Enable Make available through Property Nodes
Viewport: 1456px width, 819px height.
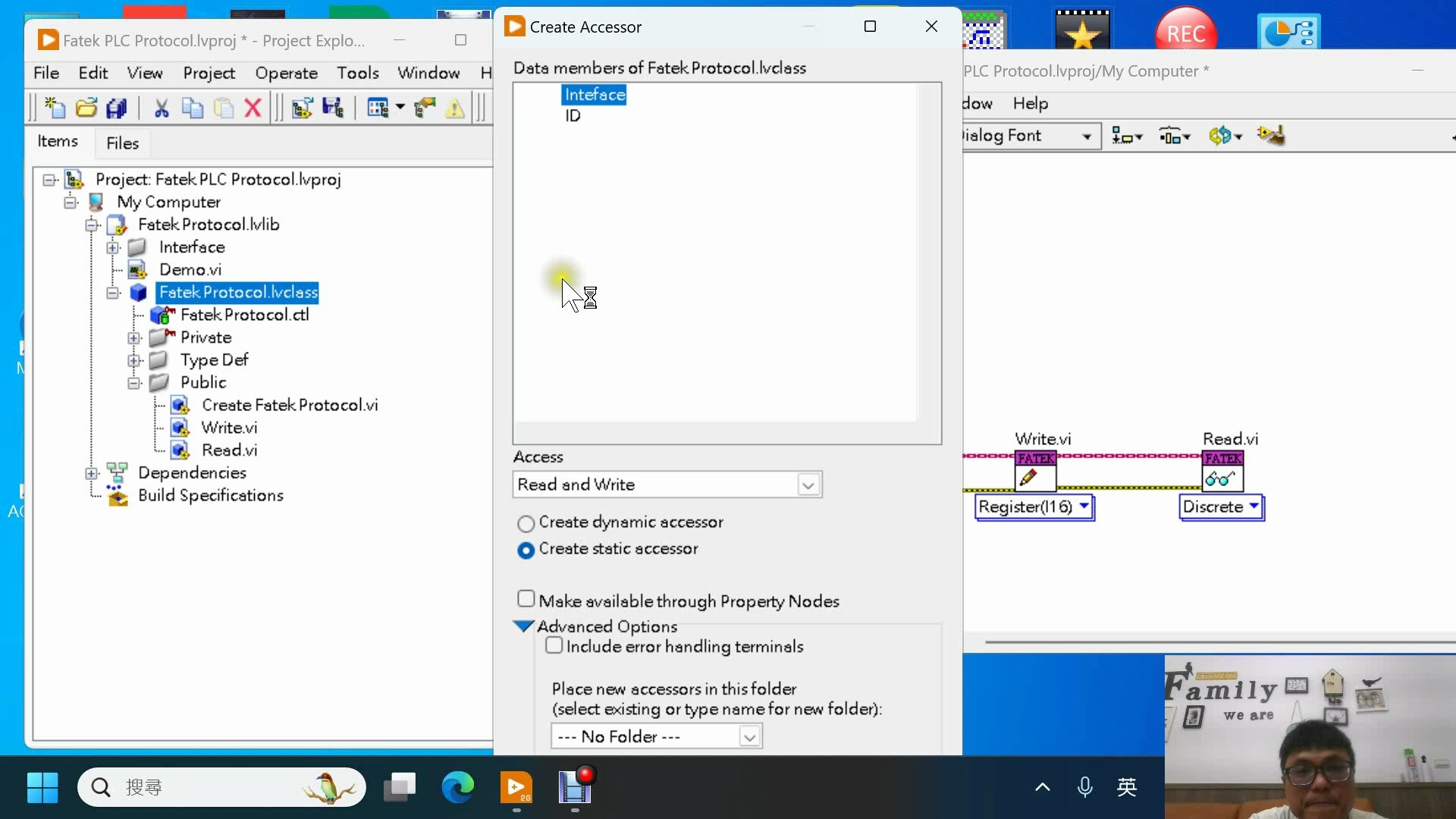click(525, 598)
